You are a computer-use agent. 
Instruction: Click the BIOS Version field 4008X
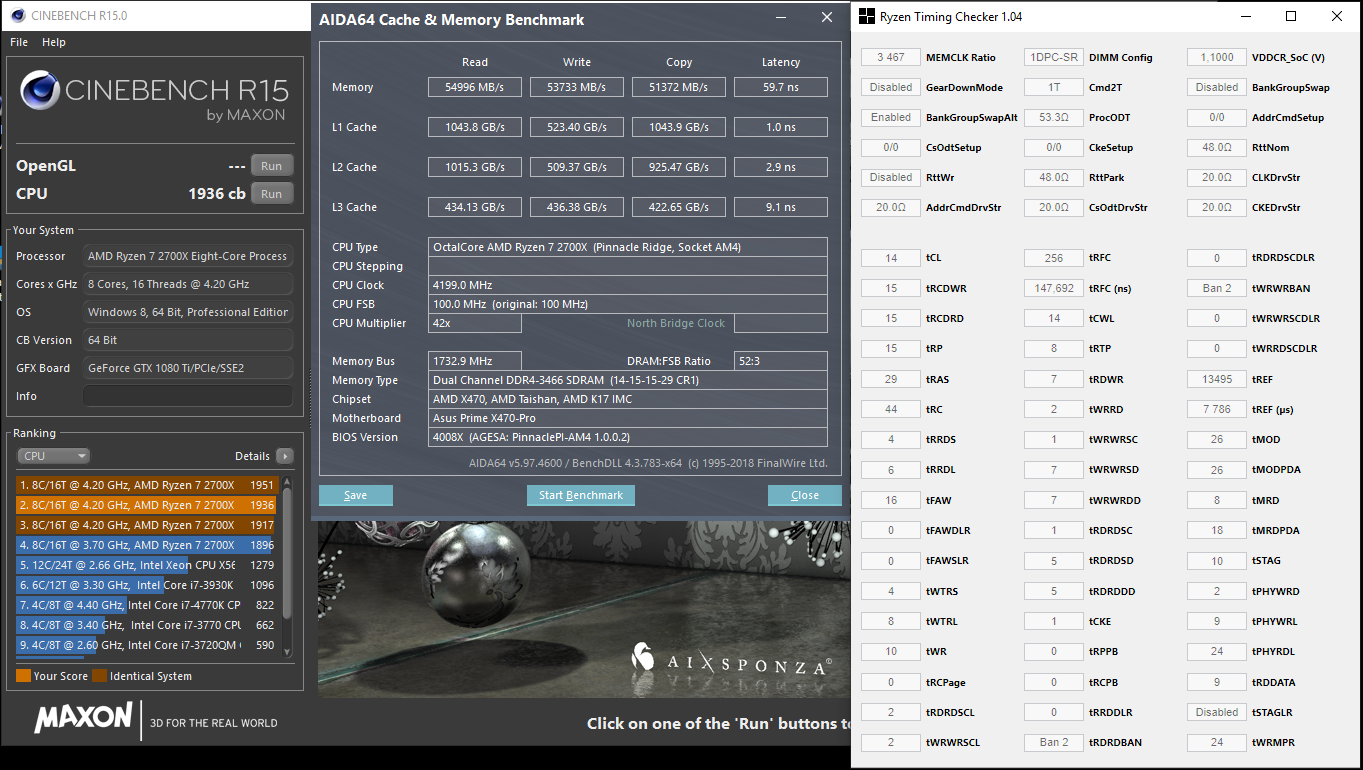click(627, 437)
